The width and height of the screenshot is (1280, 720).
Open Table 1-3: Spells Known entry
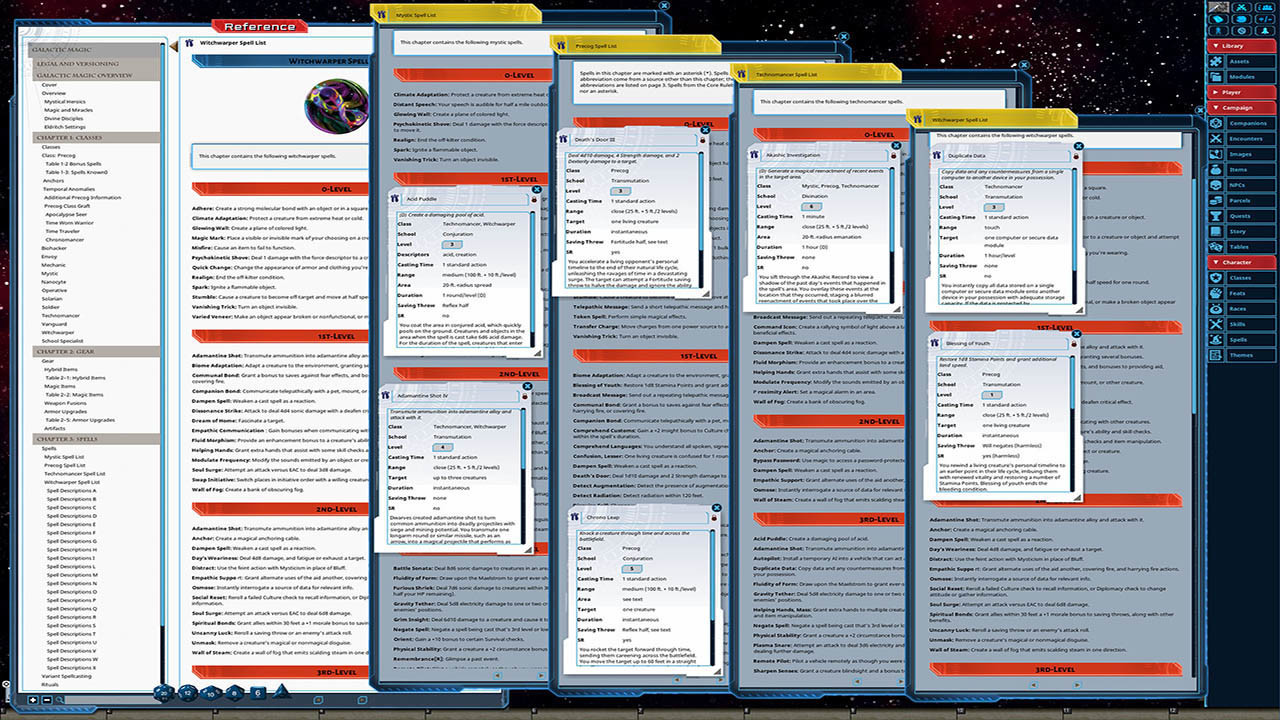point(76,172)
